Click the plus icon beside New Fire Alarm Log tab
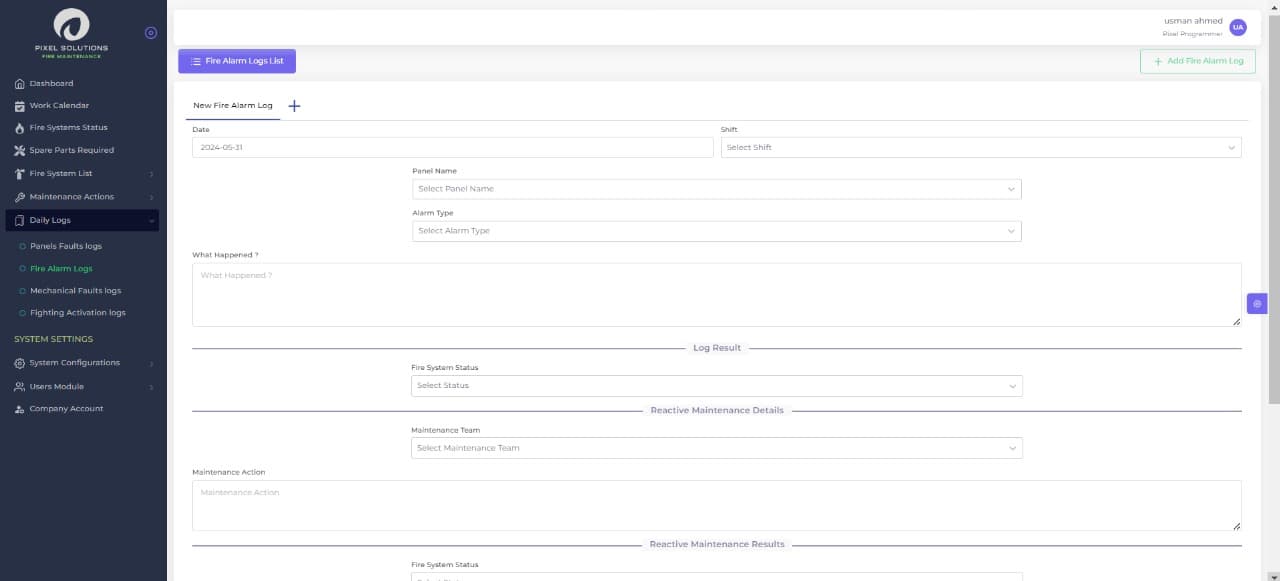This screenshot has width=1280, height=581. pos(294,106)
